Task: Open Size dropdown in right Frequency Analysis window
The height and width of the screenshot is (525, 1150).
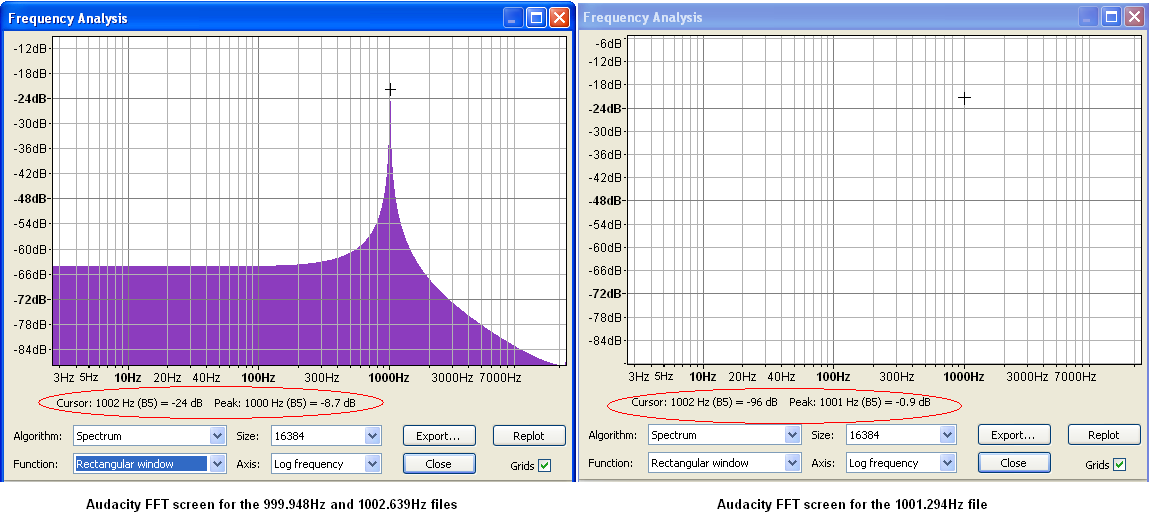Action: [901, 436]
